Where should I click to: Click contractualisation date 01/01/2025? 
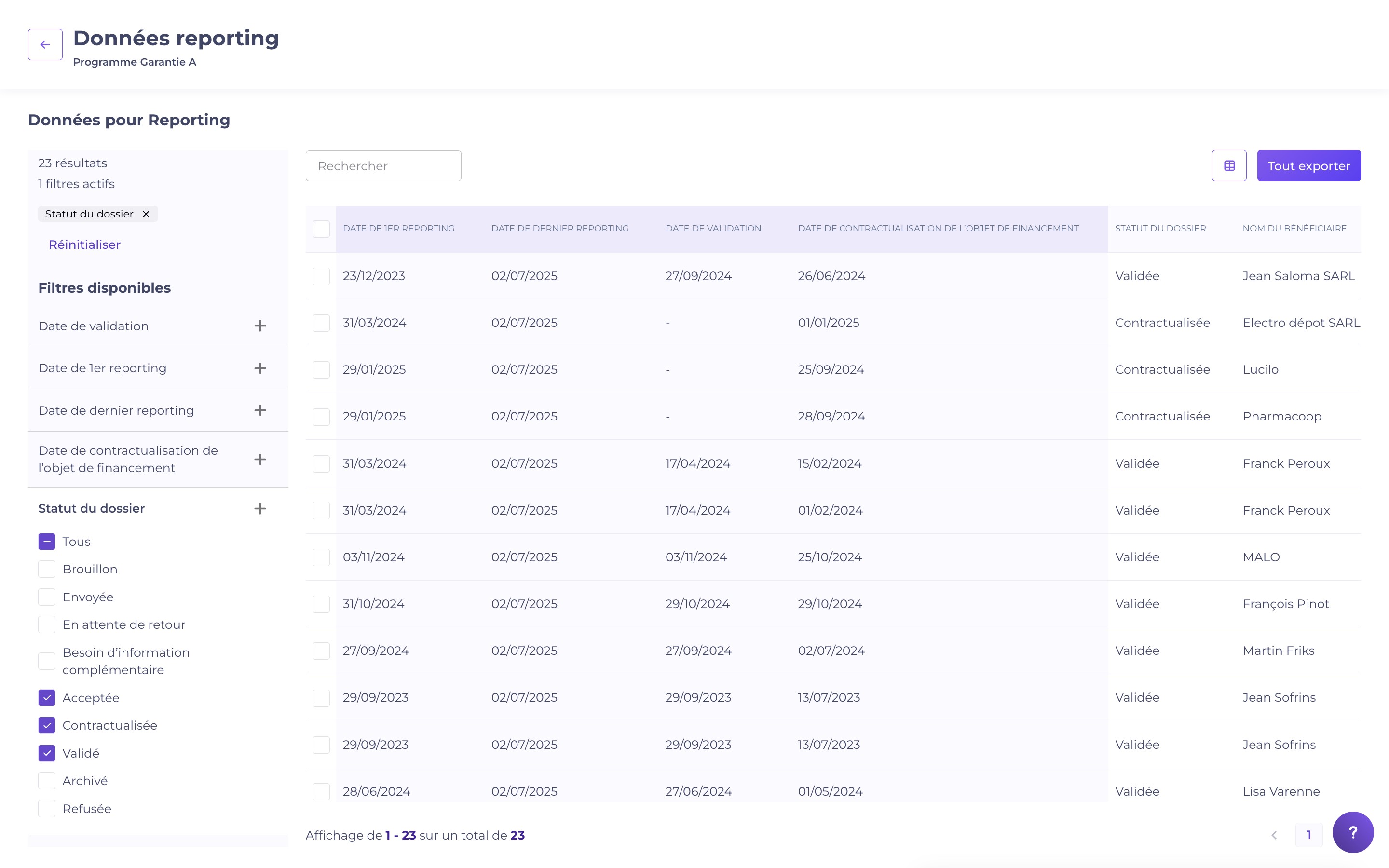point(828,323)
